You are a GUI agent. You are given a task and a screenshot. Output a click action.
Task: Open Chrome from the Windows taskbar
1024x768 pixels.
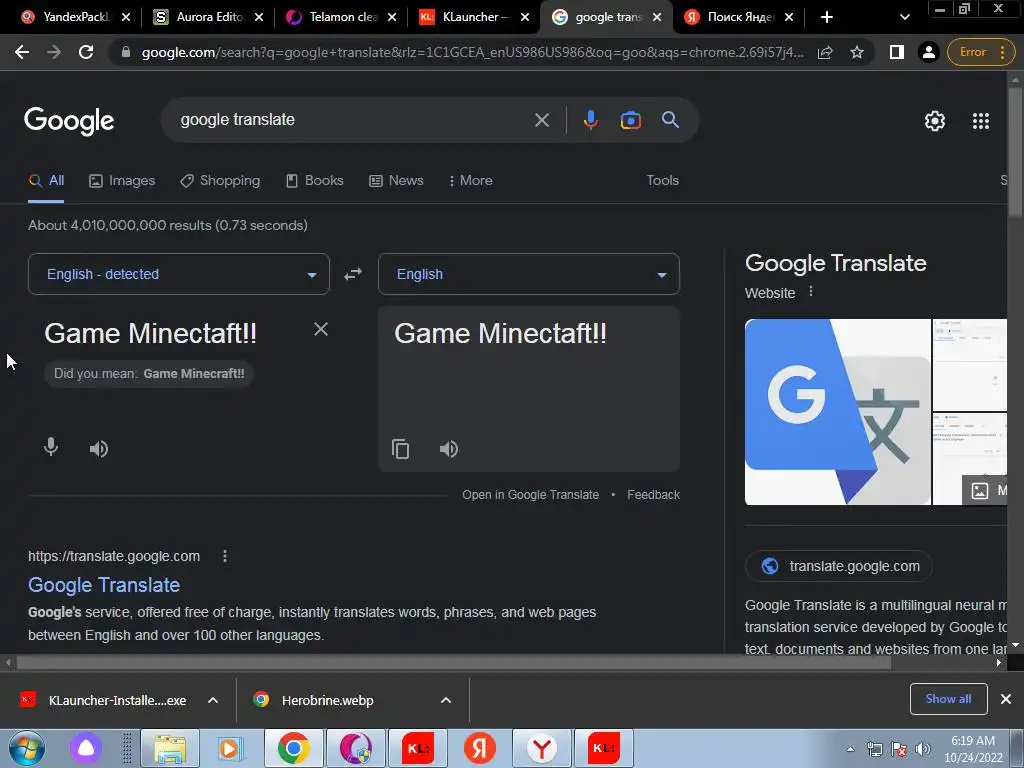(293, 748)
